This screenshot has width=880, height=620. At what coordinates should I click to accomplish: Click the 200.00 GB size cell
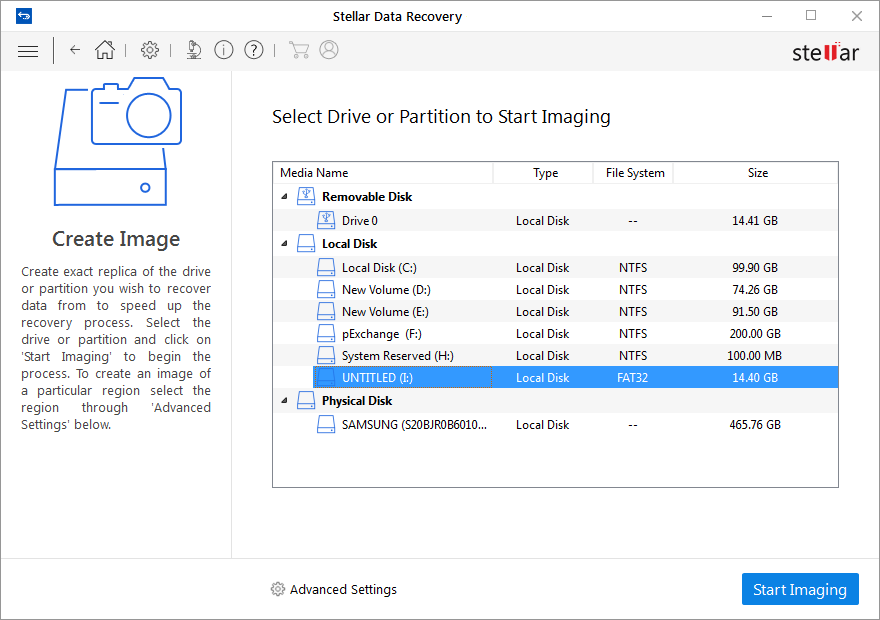[755, 333]
